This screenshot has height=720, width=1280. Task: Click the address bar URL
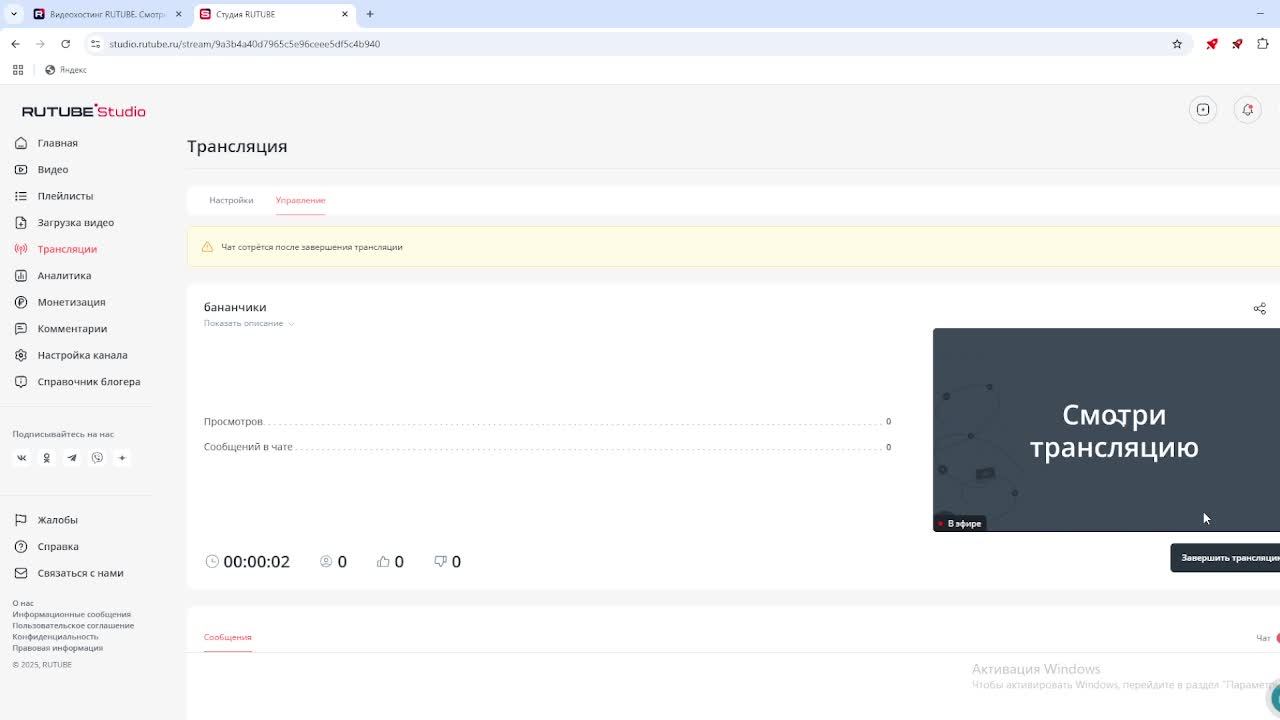click(244, 44)
